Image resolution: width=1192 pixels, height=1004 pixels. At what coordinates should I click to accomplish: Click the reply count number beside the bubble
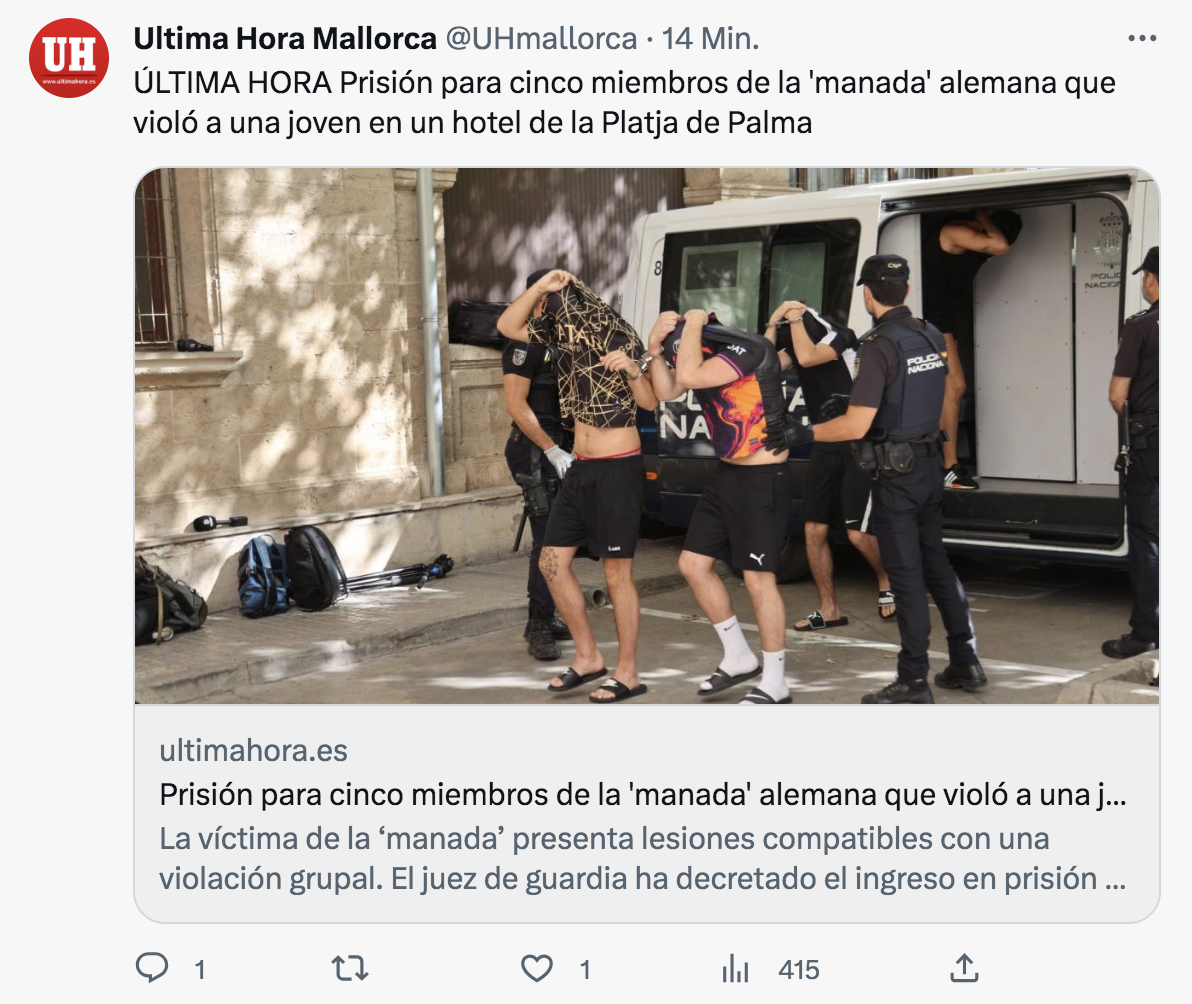coord(200,970)
